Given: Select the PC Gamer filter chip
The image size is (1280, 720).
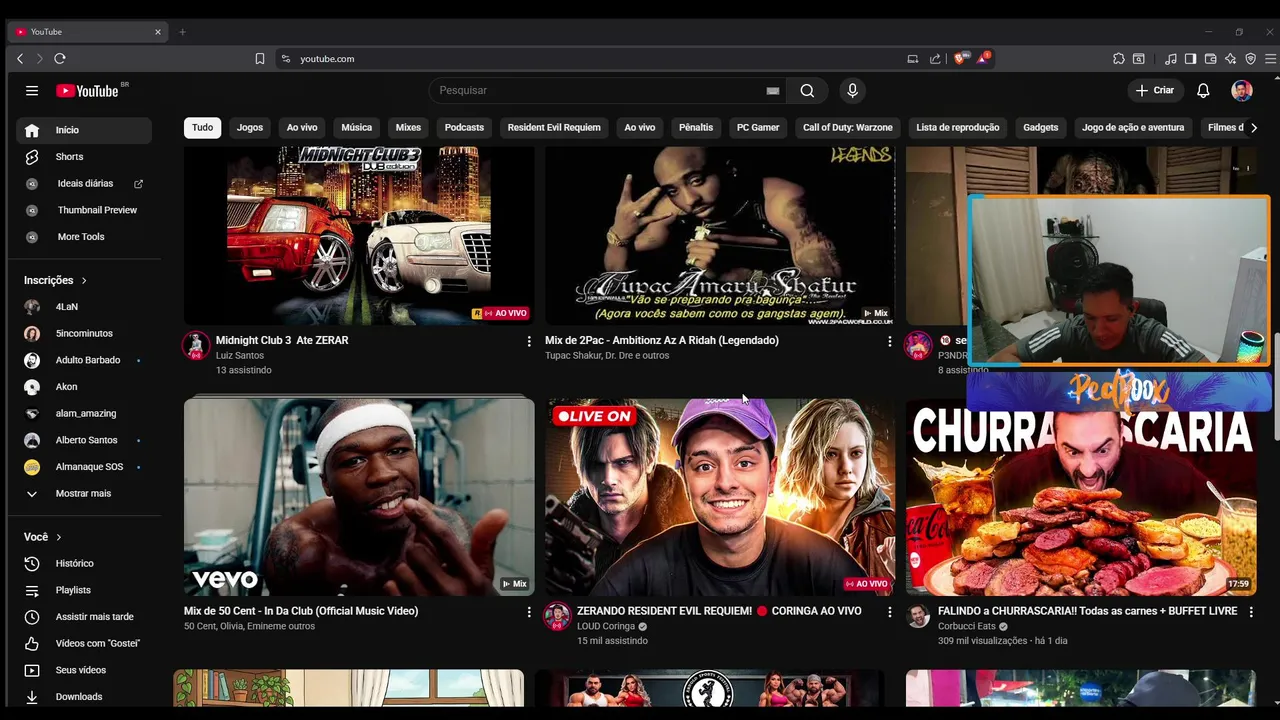Looking at the screenshot, I should pos(758,127).
